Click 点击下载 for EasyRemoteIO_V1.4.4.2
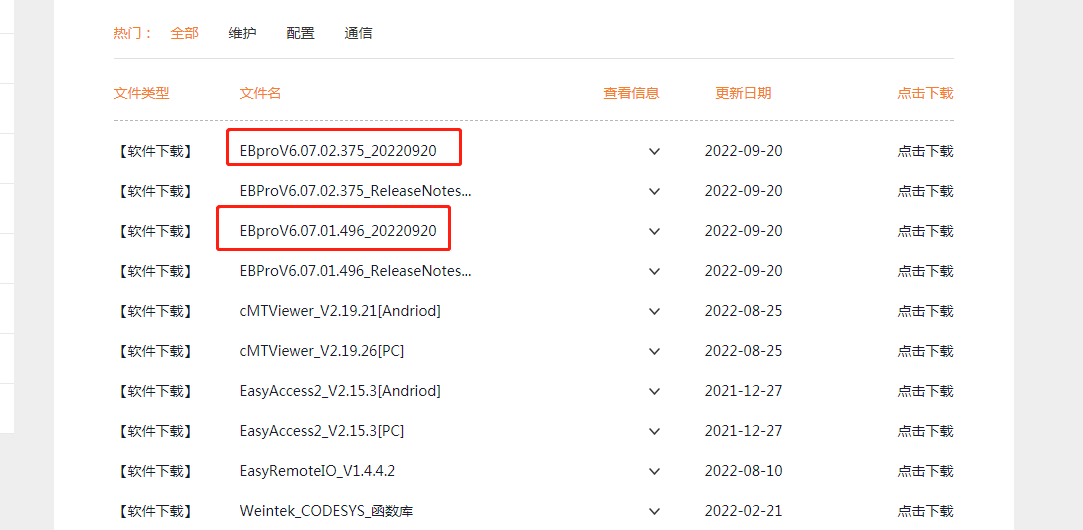This screenshot has height=530, width=1083. [924, 471]
